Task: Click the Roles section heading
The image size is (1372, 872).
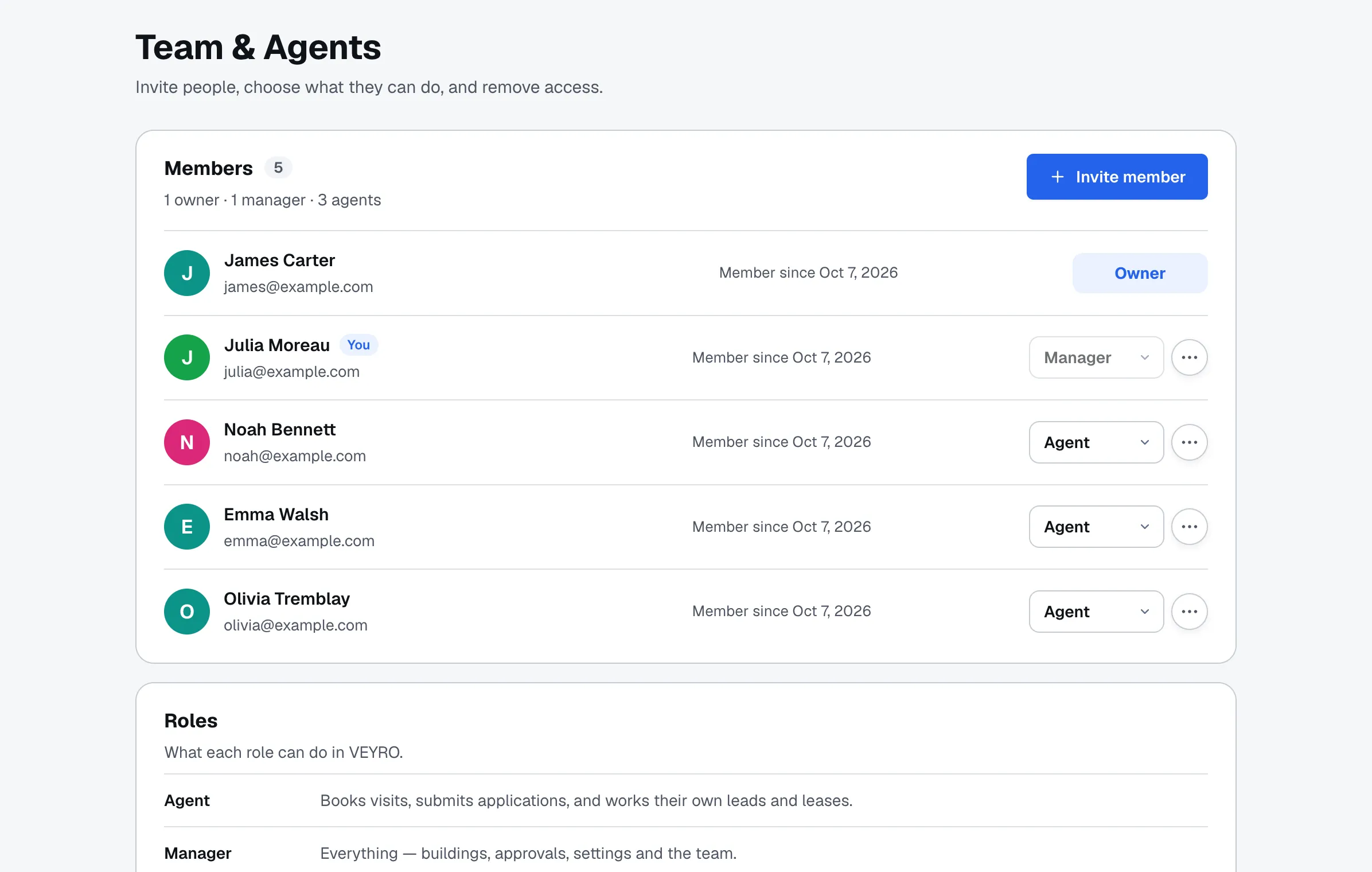Action: click(x=191, y=721)
